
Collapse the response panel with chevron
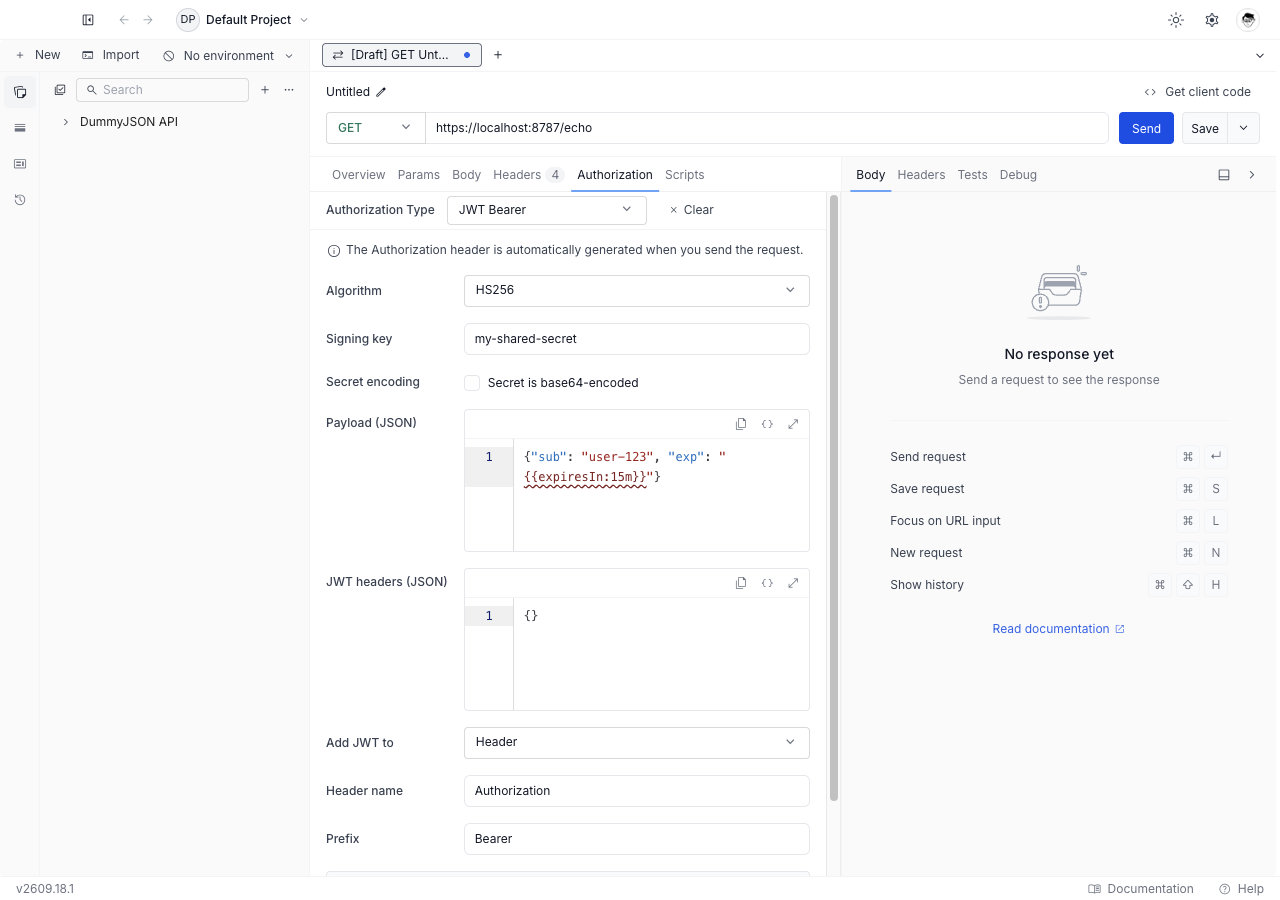pos(1252,175)
